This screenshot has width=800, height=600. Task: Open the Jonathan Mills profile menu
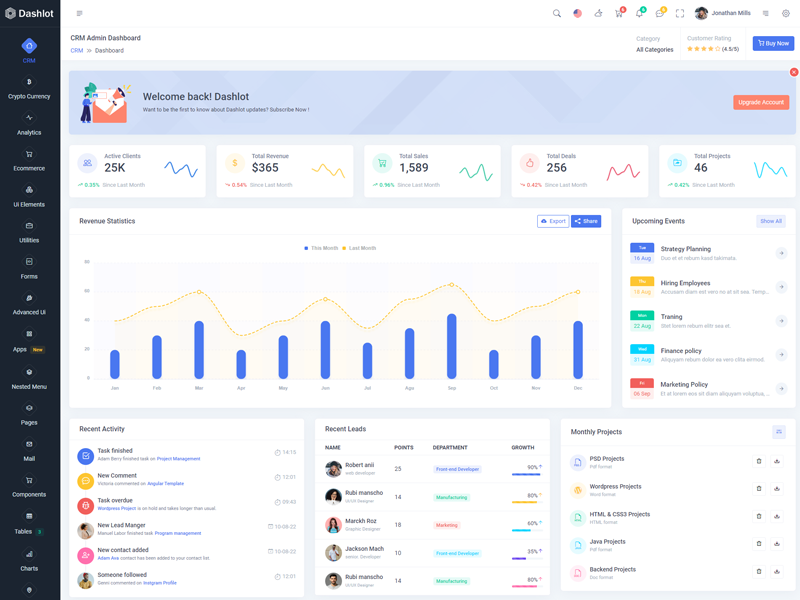[723, 13]
